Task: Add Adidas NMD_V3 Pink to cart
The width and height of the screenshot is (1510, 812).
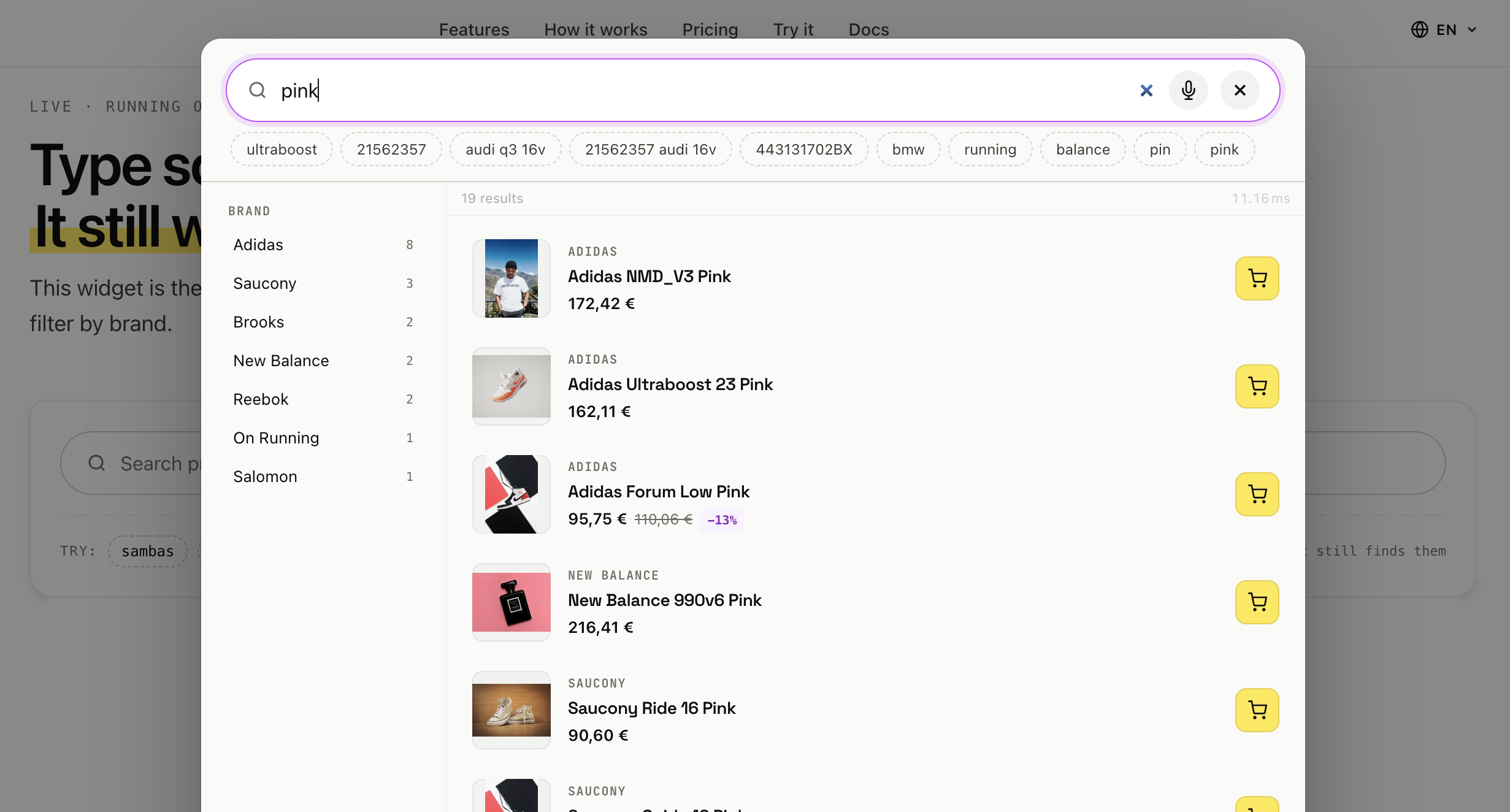Action: pyautogui.click(x=1257, y=278)
